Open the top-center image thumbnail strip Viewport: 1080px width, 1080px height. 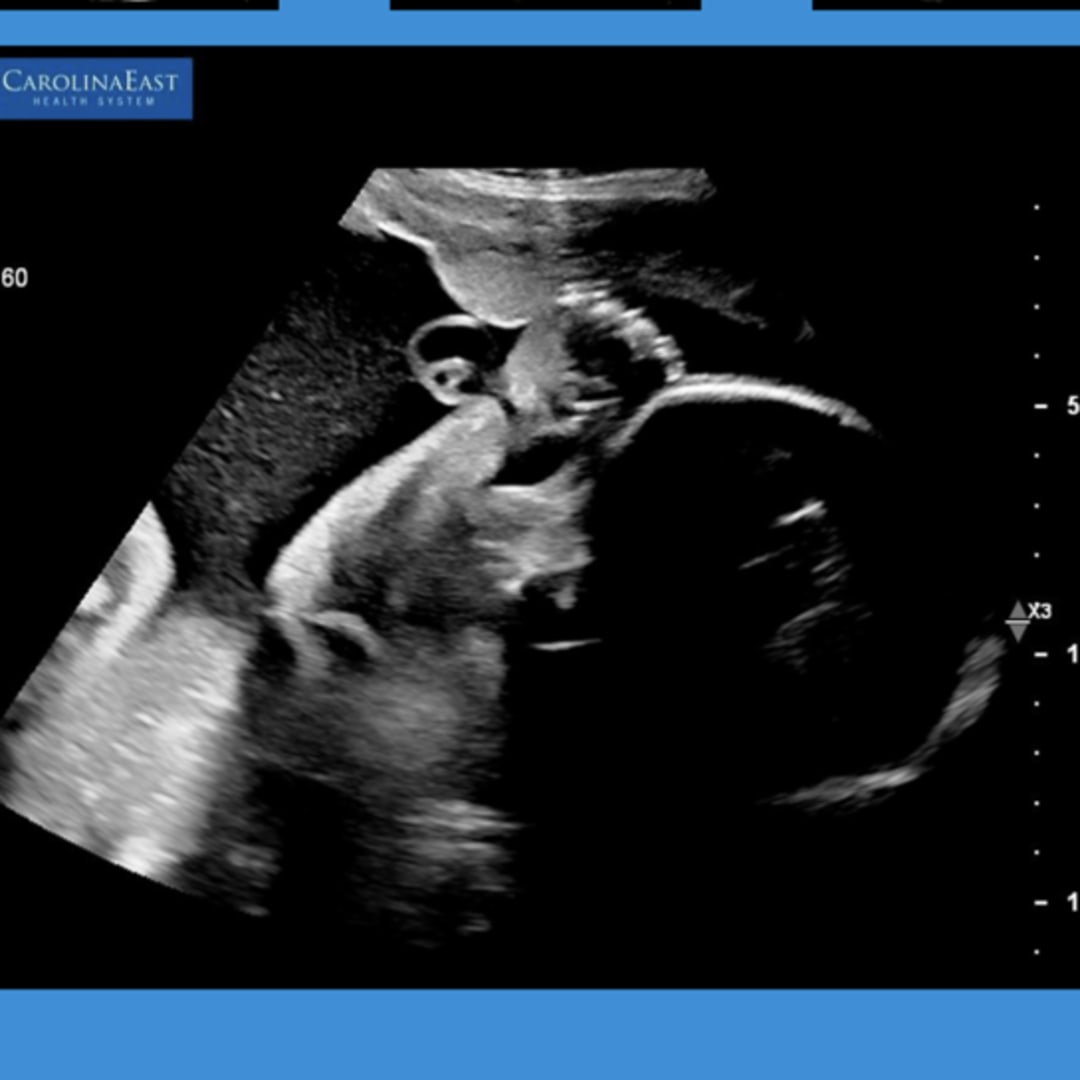point(545,5)
